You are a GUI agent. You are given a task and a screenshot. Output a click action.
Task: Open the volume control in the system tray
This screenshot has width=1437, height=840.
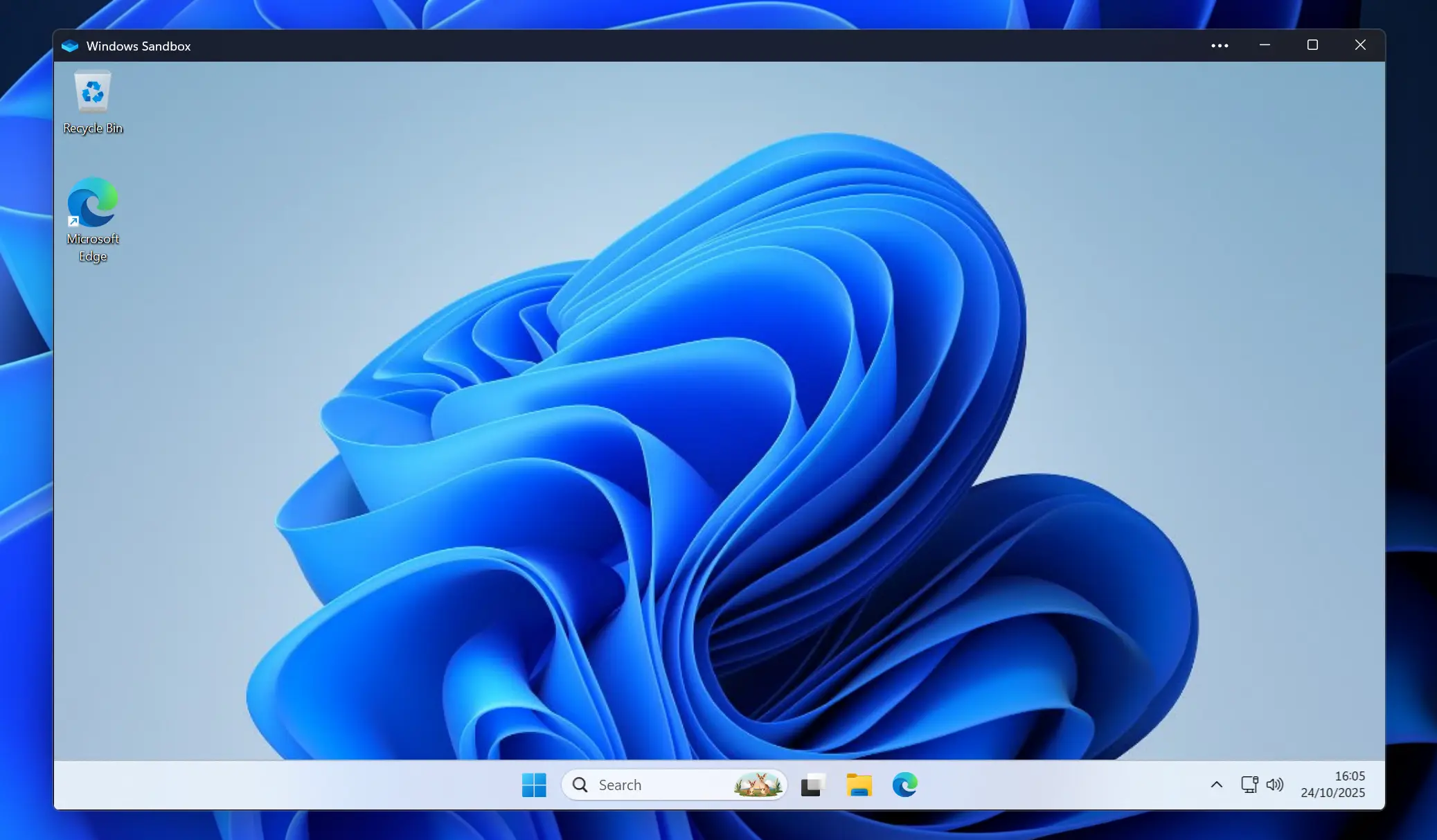tap(1275, 785)
